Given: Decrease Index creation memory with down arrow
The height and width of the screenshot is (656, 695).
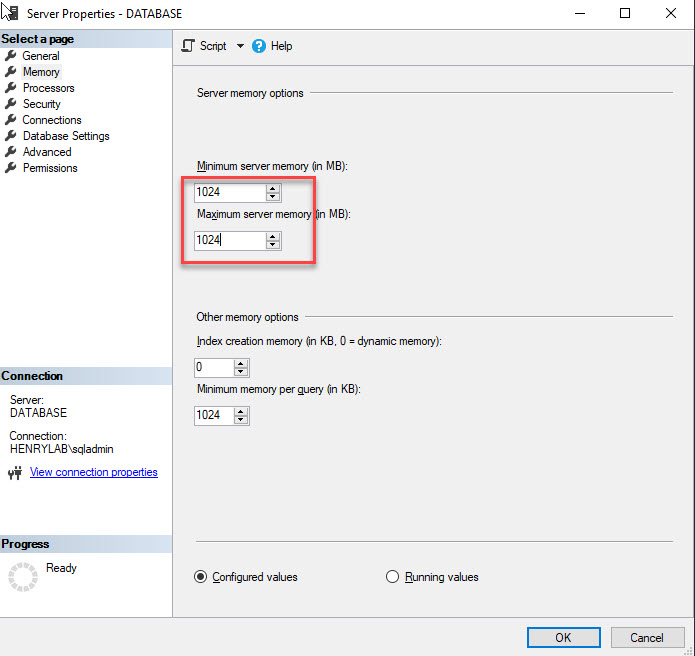Looking at the screenshot, I should (242, 372).
